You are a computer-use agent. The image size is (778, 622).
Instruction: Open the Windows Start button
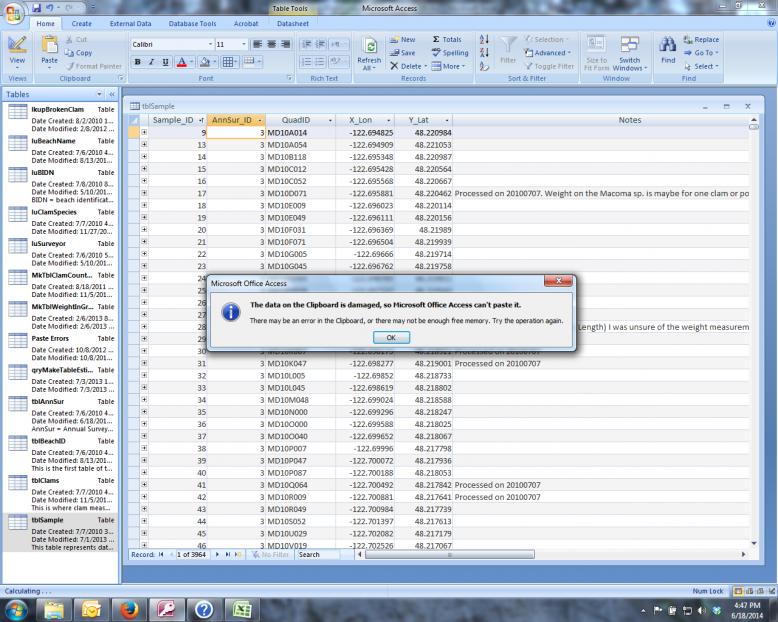[x=16, y=610]
